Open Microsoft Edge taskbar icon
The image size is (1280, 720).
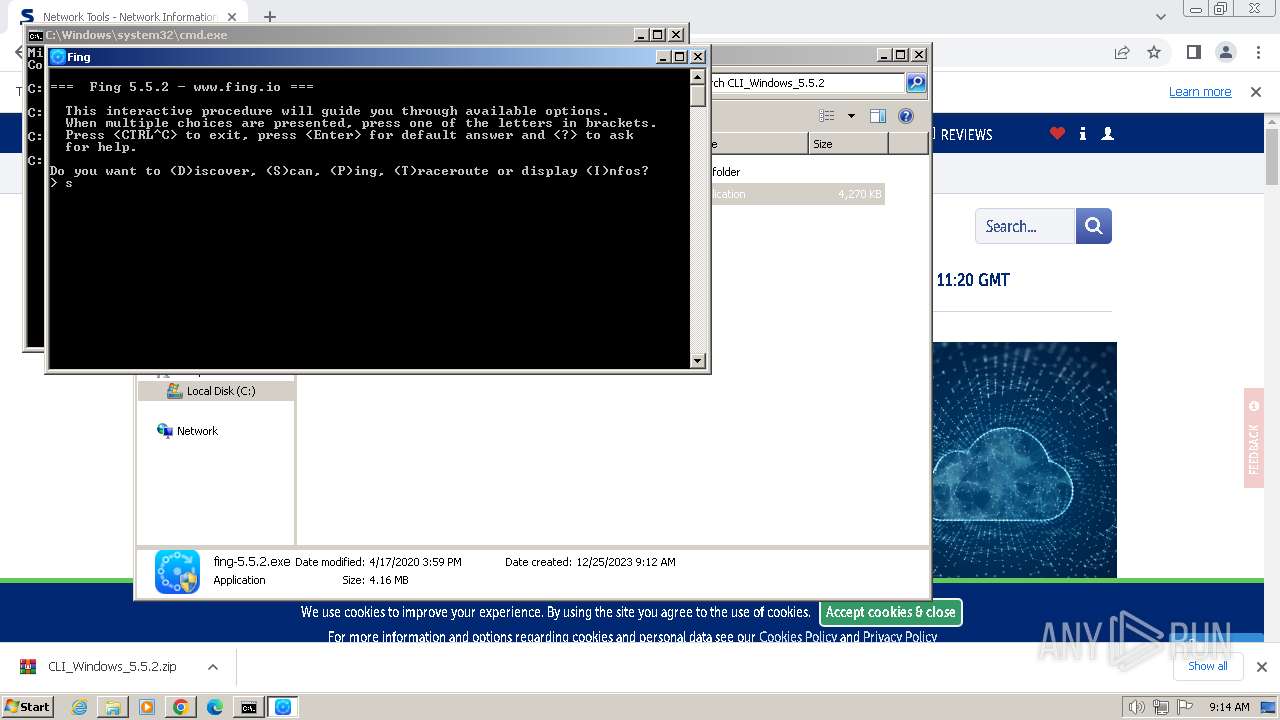pos(215,707)
